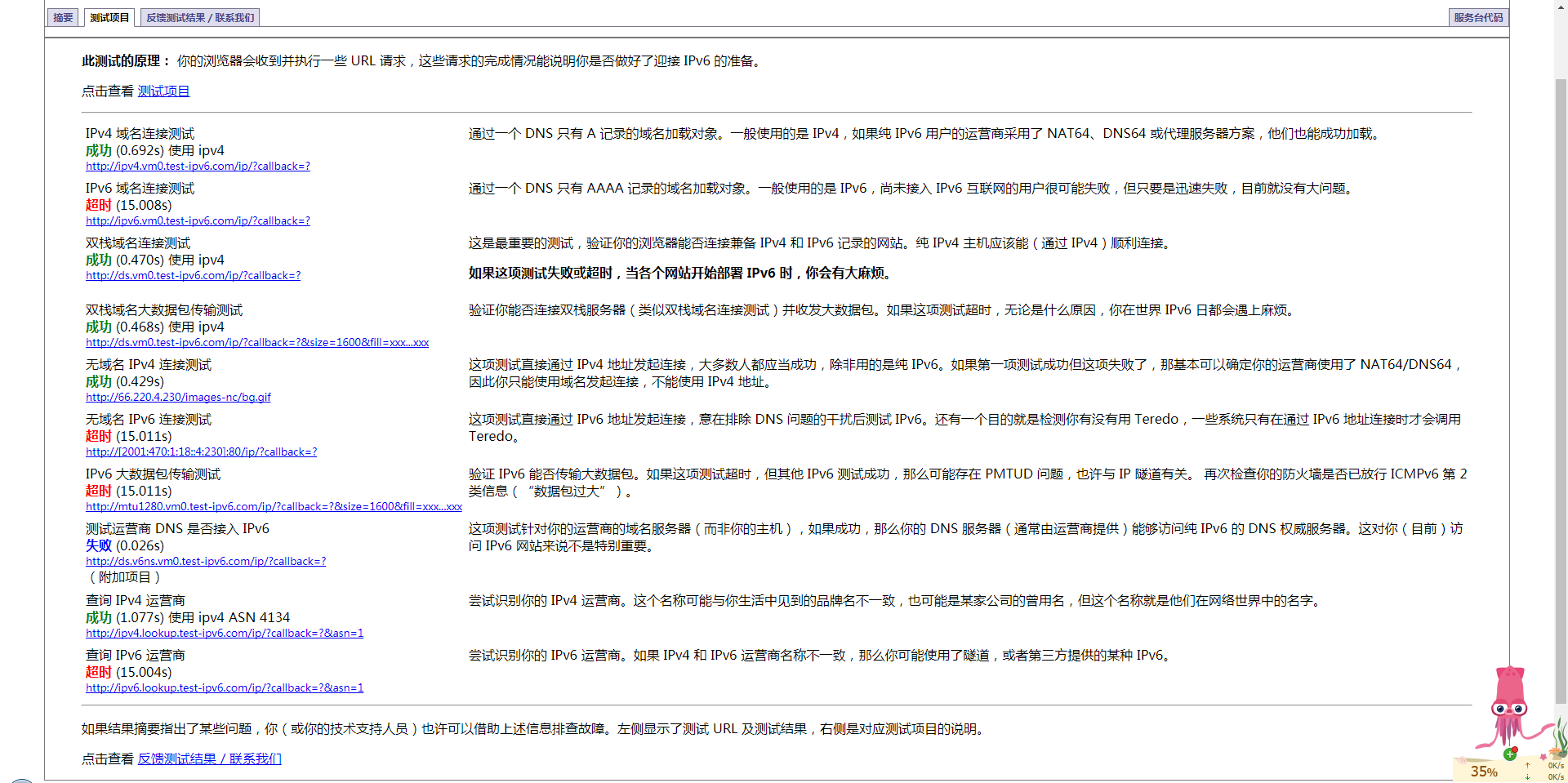Open the ipv4.lookup ASN query link

pyautogui.click(x=225, y=633)
